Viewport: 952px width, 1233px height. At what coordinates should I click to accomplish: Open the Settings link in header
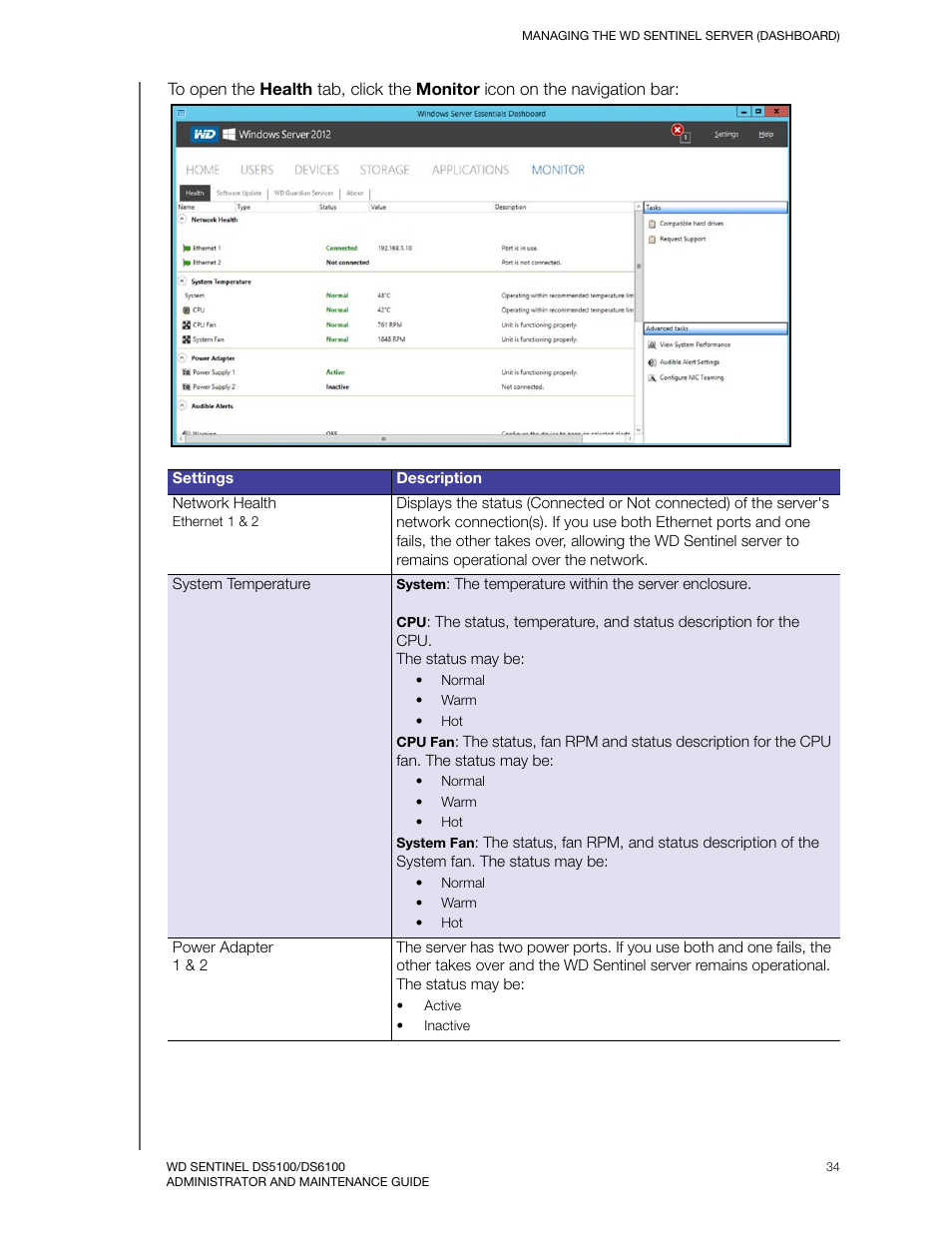coord(726,134)
